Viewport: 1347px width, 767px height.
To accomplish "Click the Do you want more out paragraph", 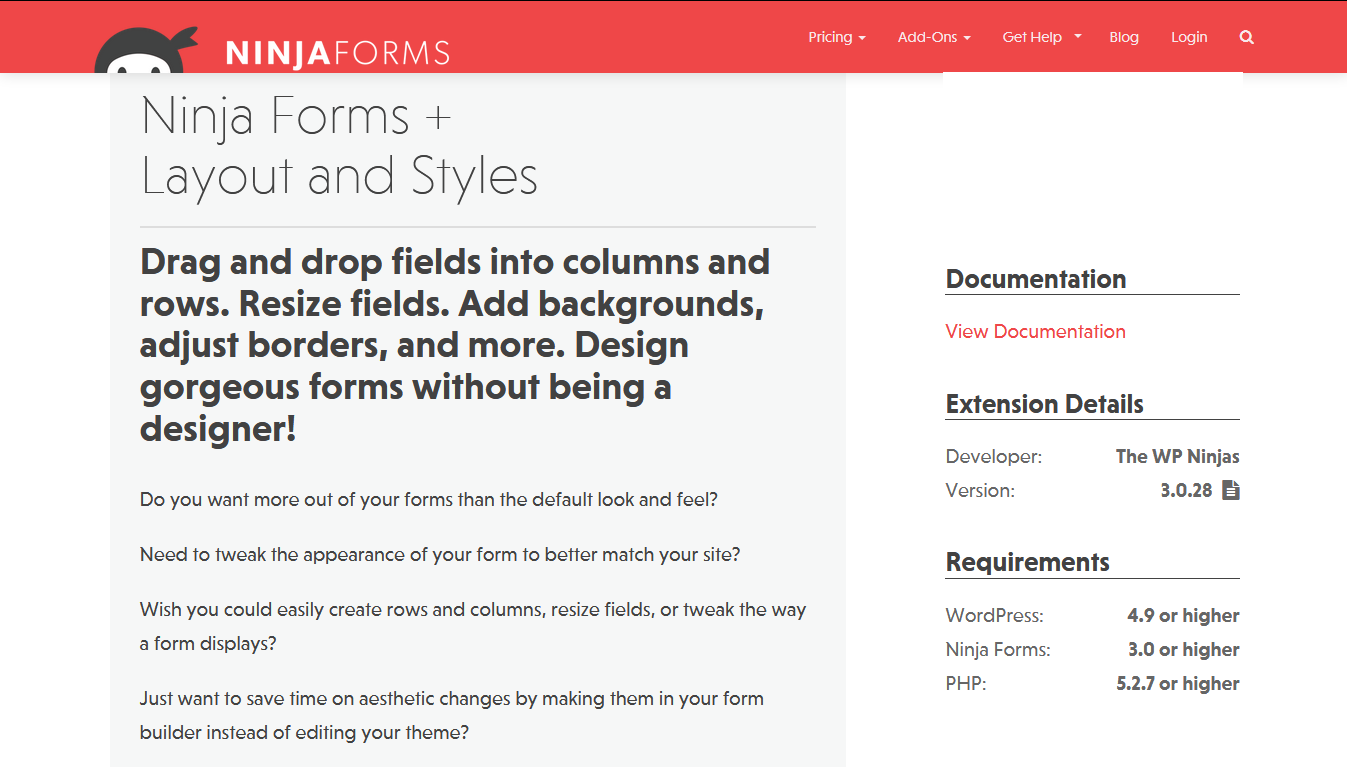I will 429,499.
